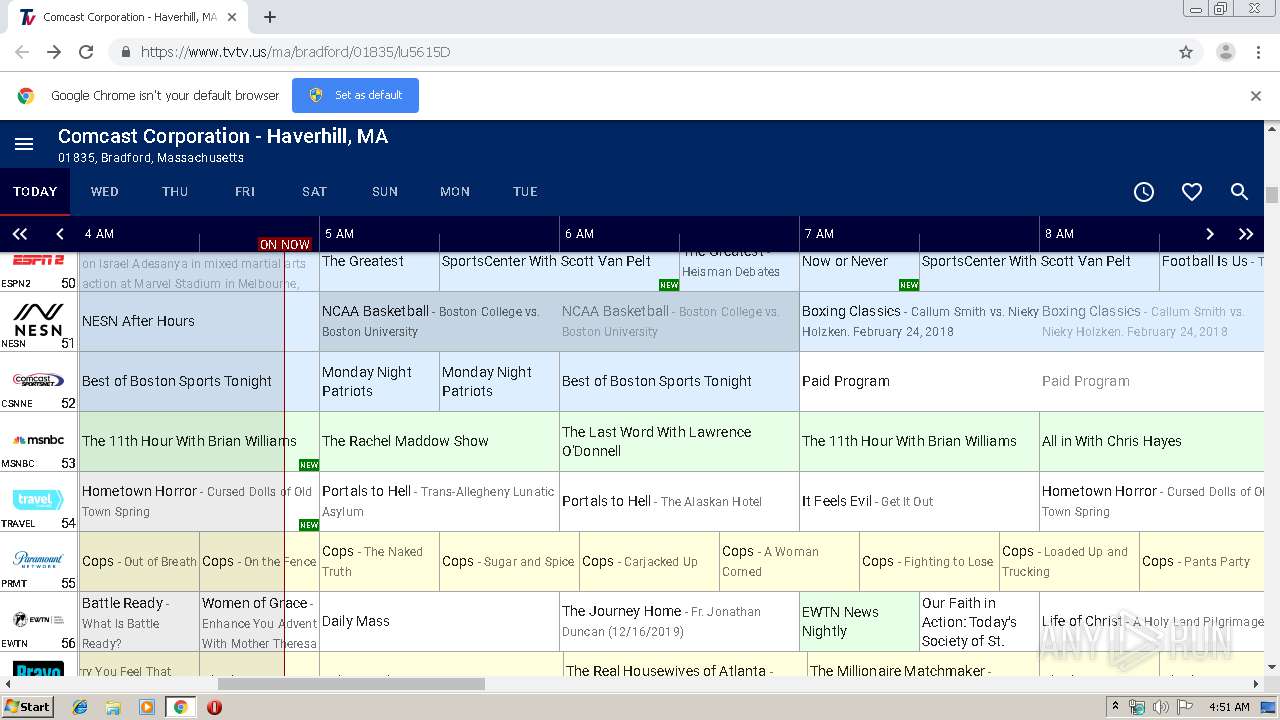Select the Comcast SportsNet channel logo
This screenshot has height=720, width=1280.
point(39,380)
